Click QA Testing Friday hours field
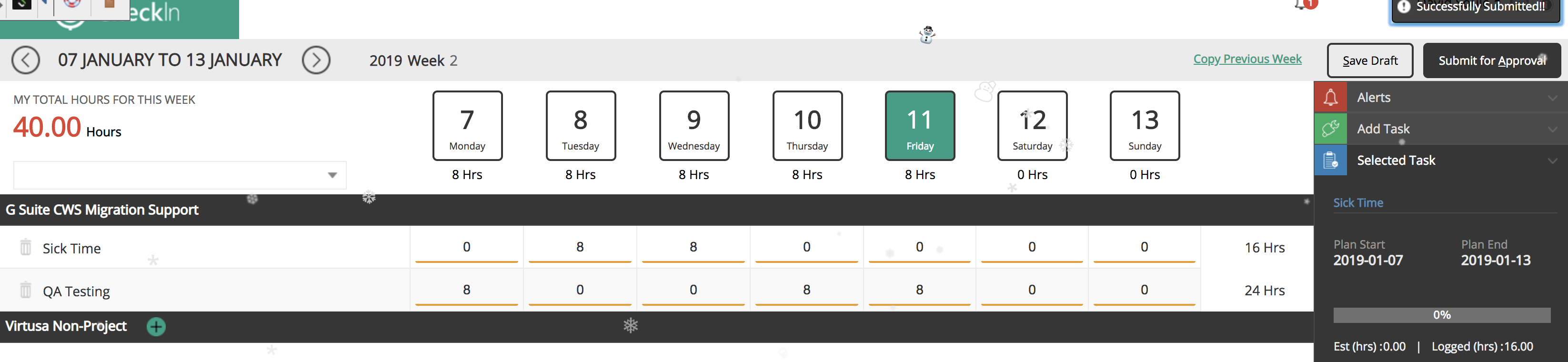This screenshot has width=1568, height=362. (x=919, y=290)
